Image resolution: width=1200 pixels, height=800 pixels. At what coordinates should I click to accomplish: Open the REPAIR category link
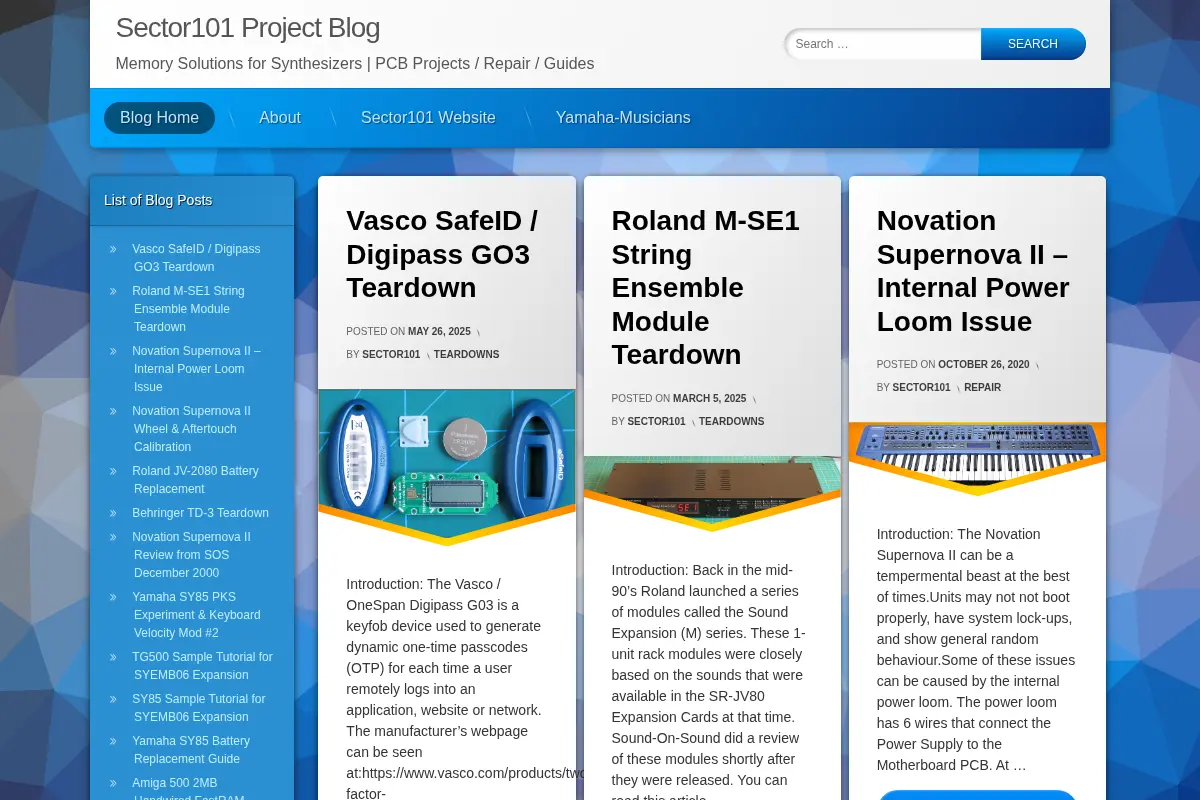pyautogui.click(x=982, y=388)
